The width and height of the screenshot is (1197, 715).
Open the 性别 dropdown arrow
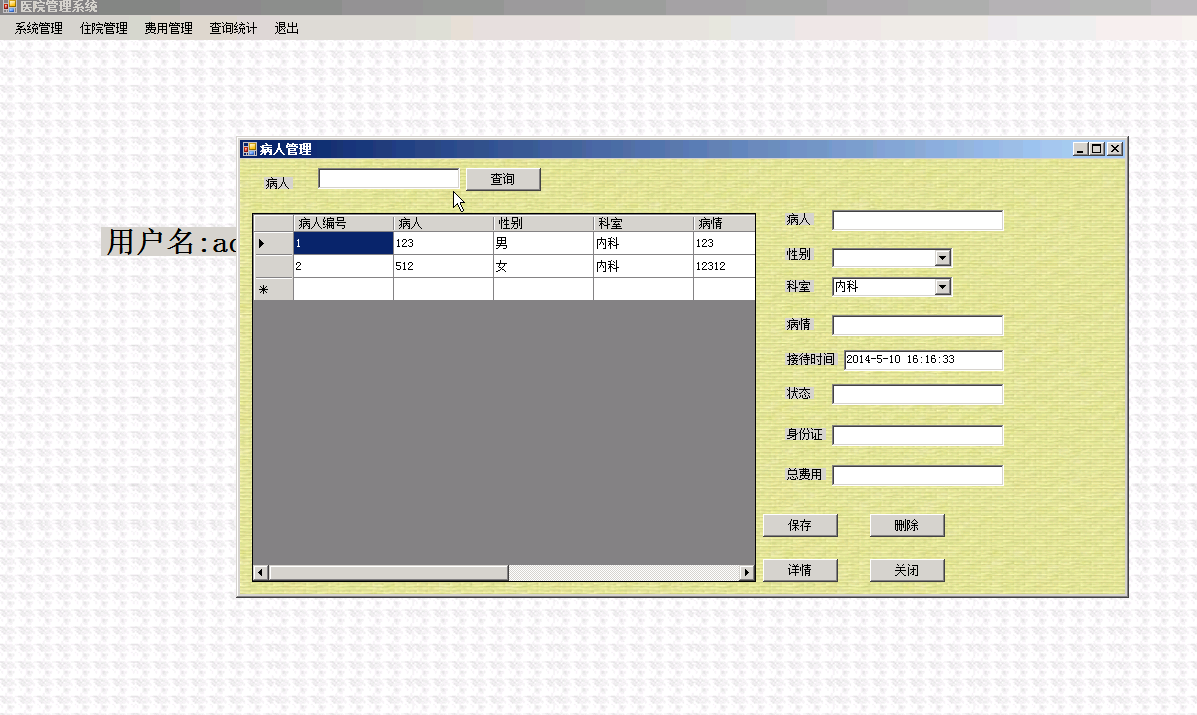[x=943, y=258]
